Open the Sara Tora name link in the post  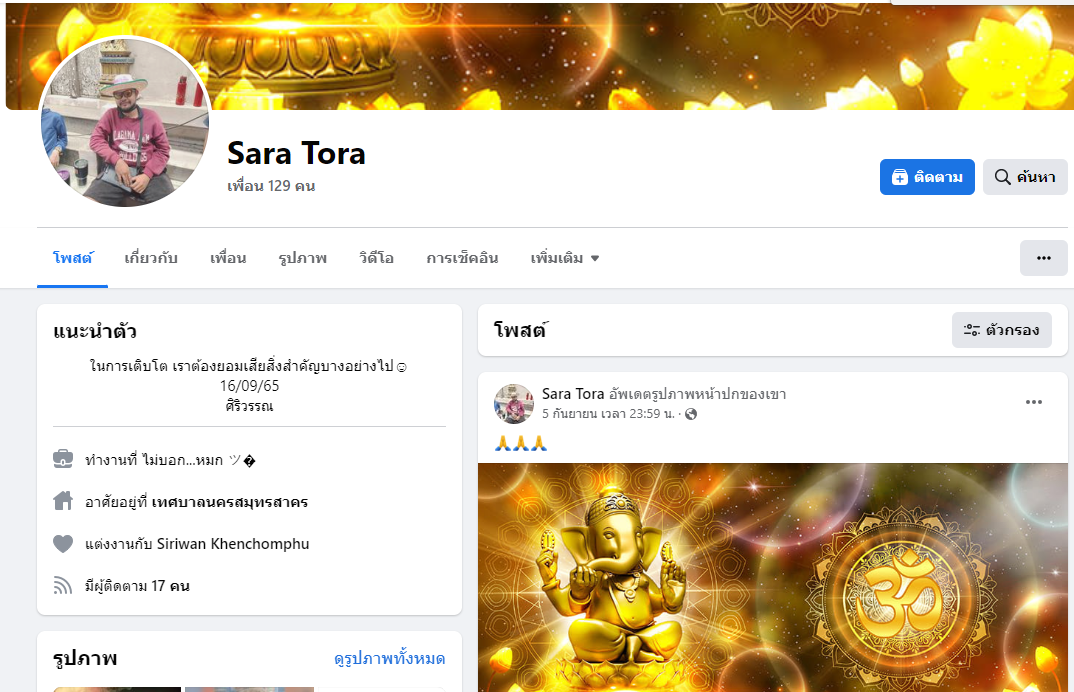[x=573, y=394]
